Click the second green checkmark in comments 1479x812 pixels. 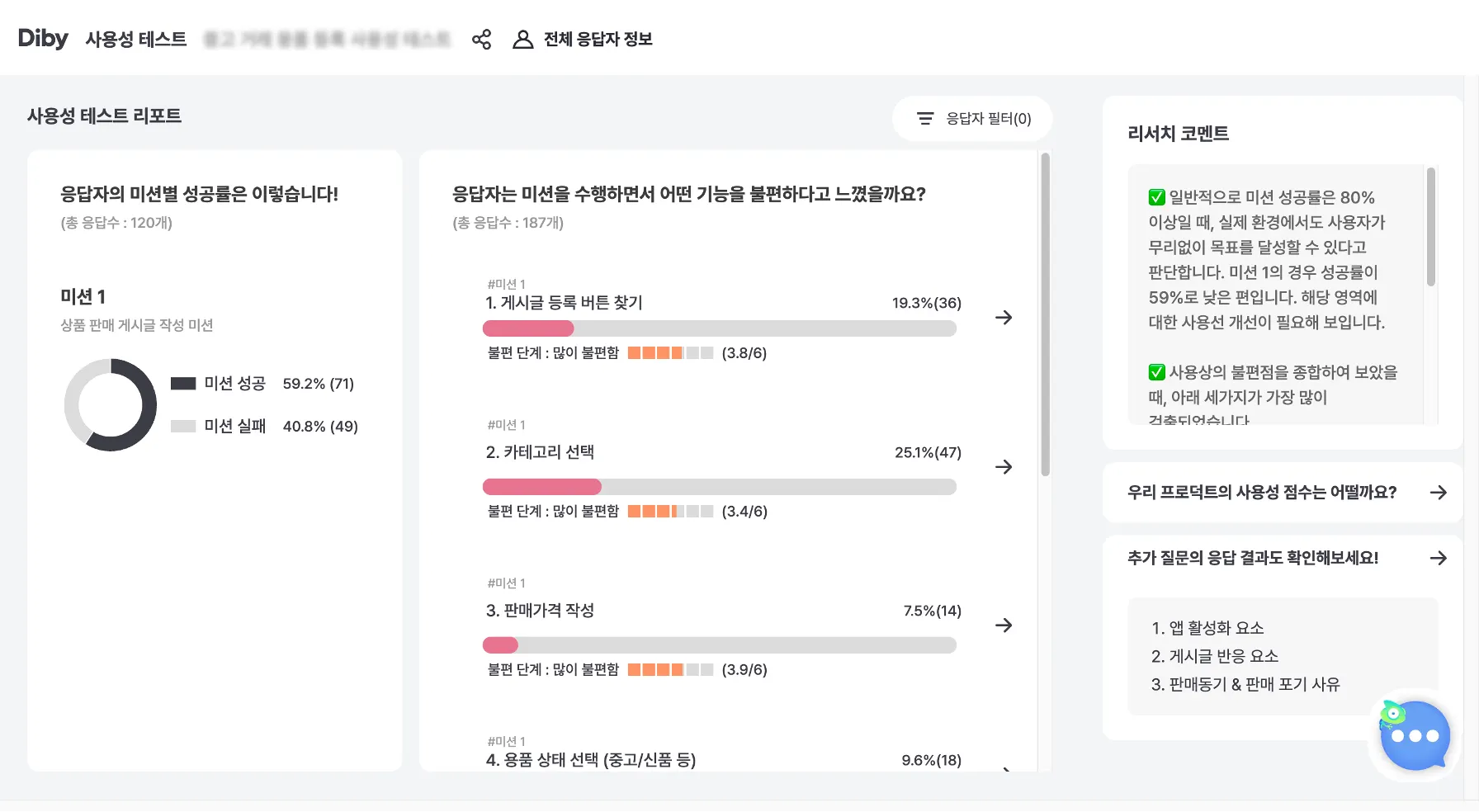(1156, 372)
